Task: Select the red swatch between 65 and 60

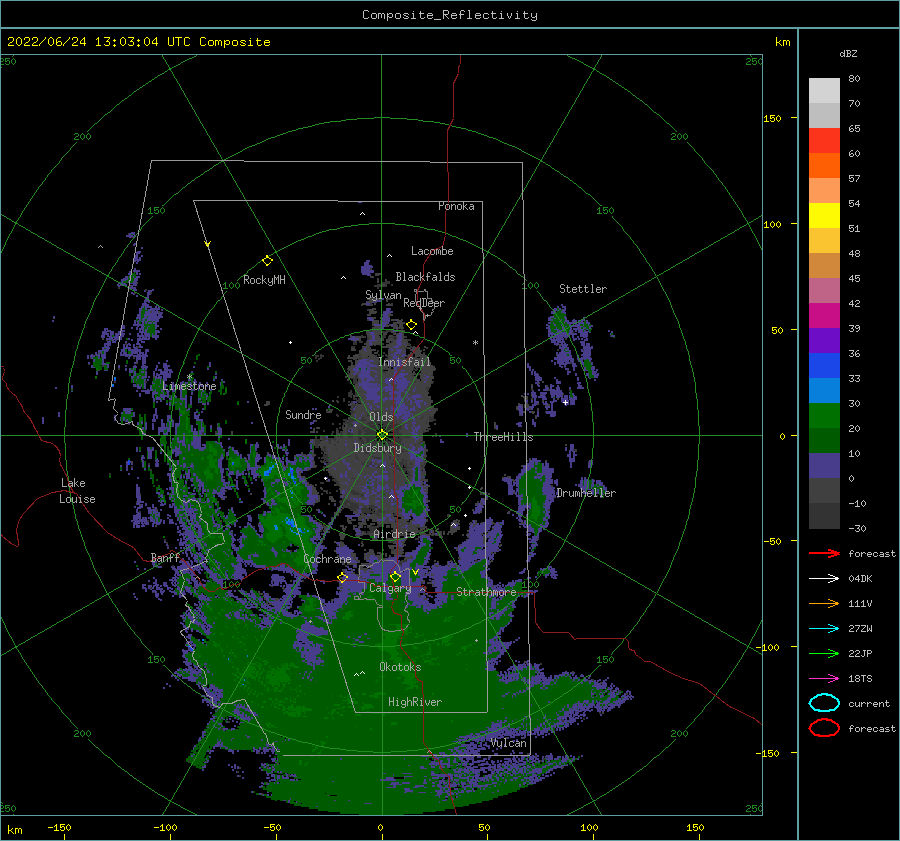Action: click(824, 141)
